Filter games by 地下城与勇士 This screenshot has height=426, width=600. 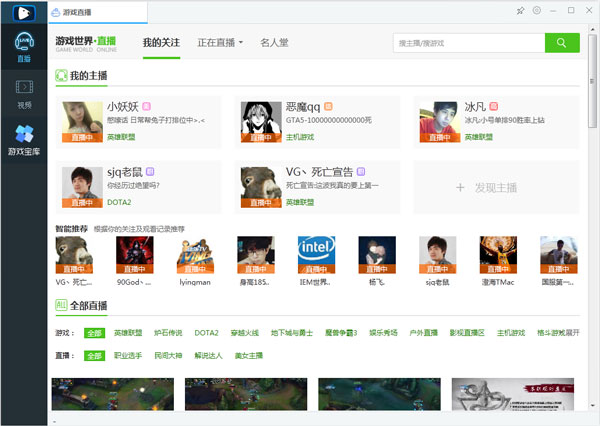[292, 333]
